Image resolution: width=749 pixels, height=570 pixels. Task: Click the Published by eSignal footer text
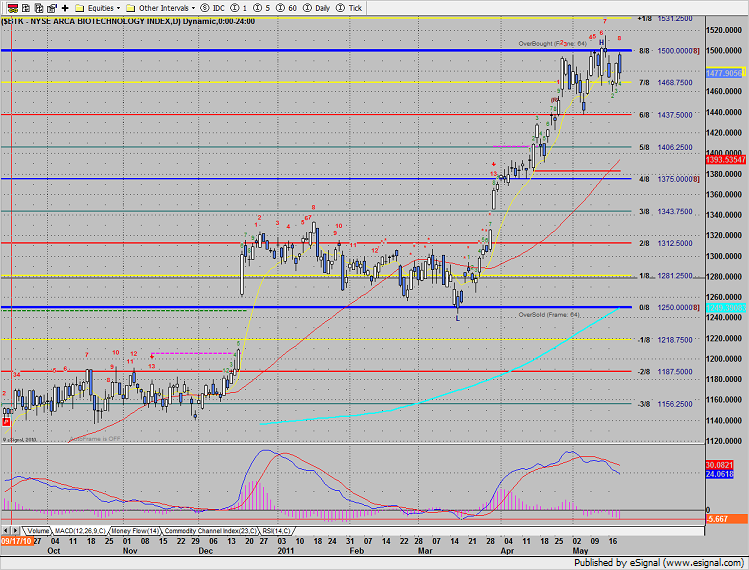(x=659, y=563)
